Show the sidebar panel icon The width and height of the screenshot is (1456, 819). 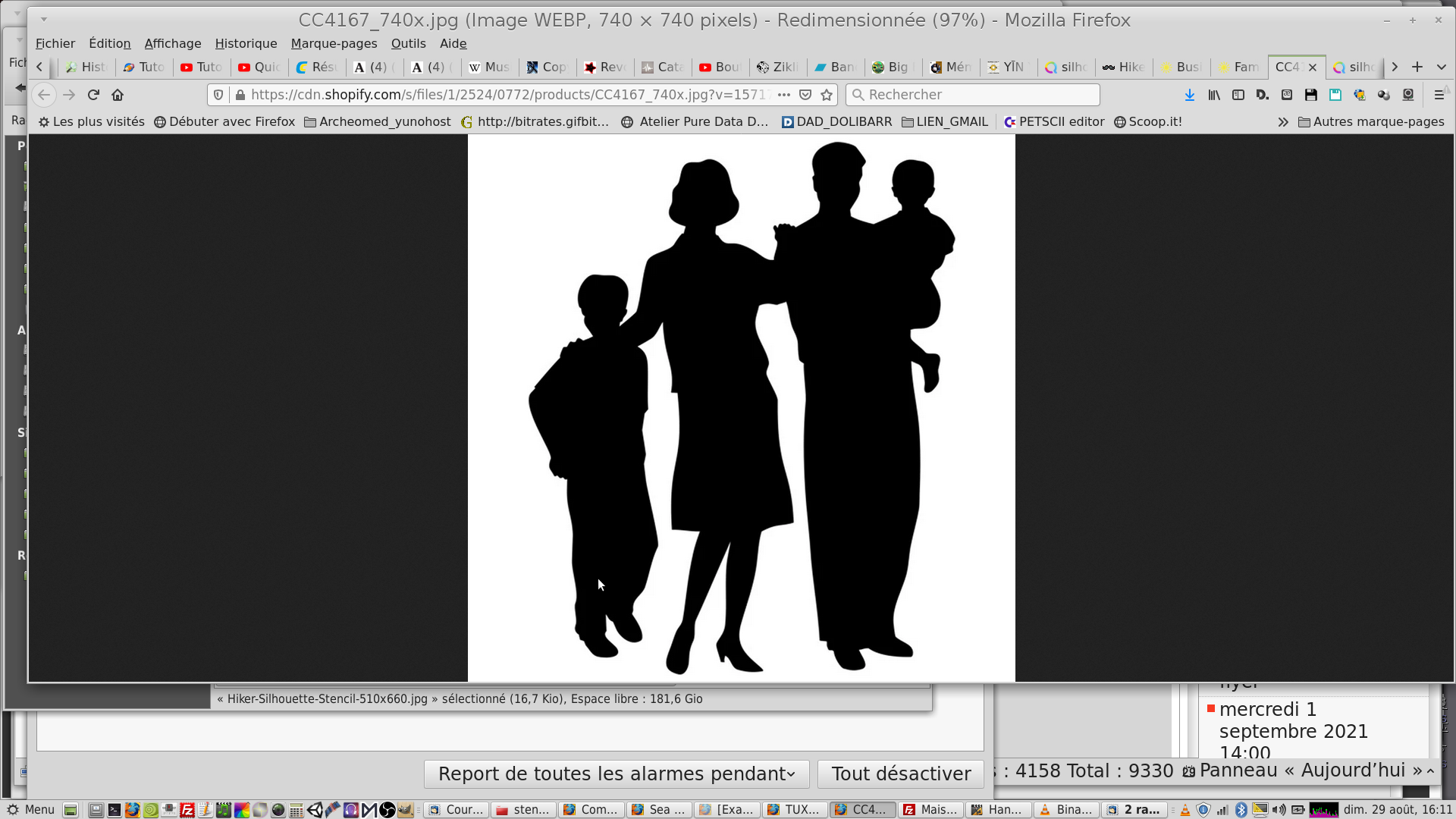click(x=1238, y=95)
